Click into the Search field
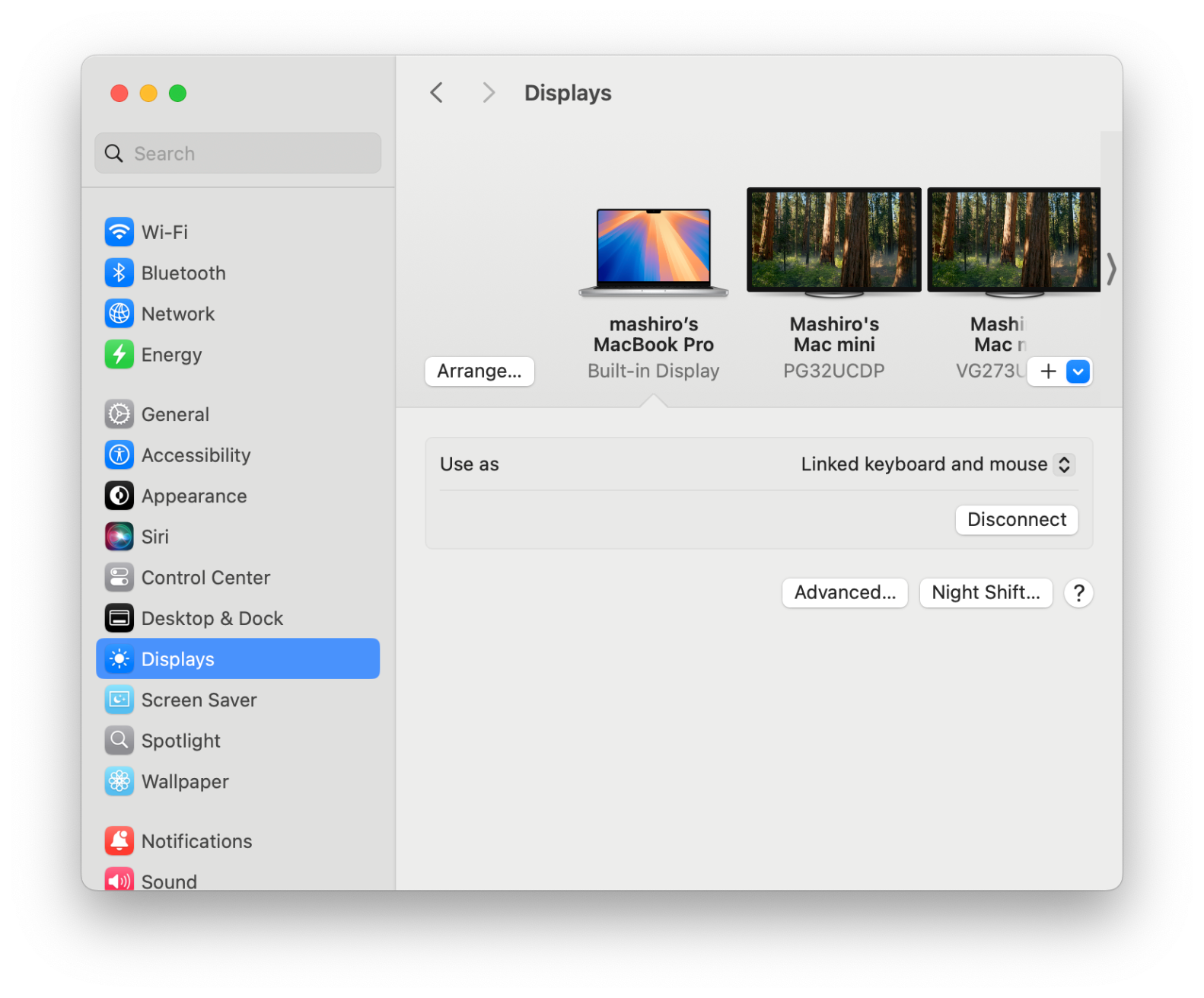 pos(238,154)
